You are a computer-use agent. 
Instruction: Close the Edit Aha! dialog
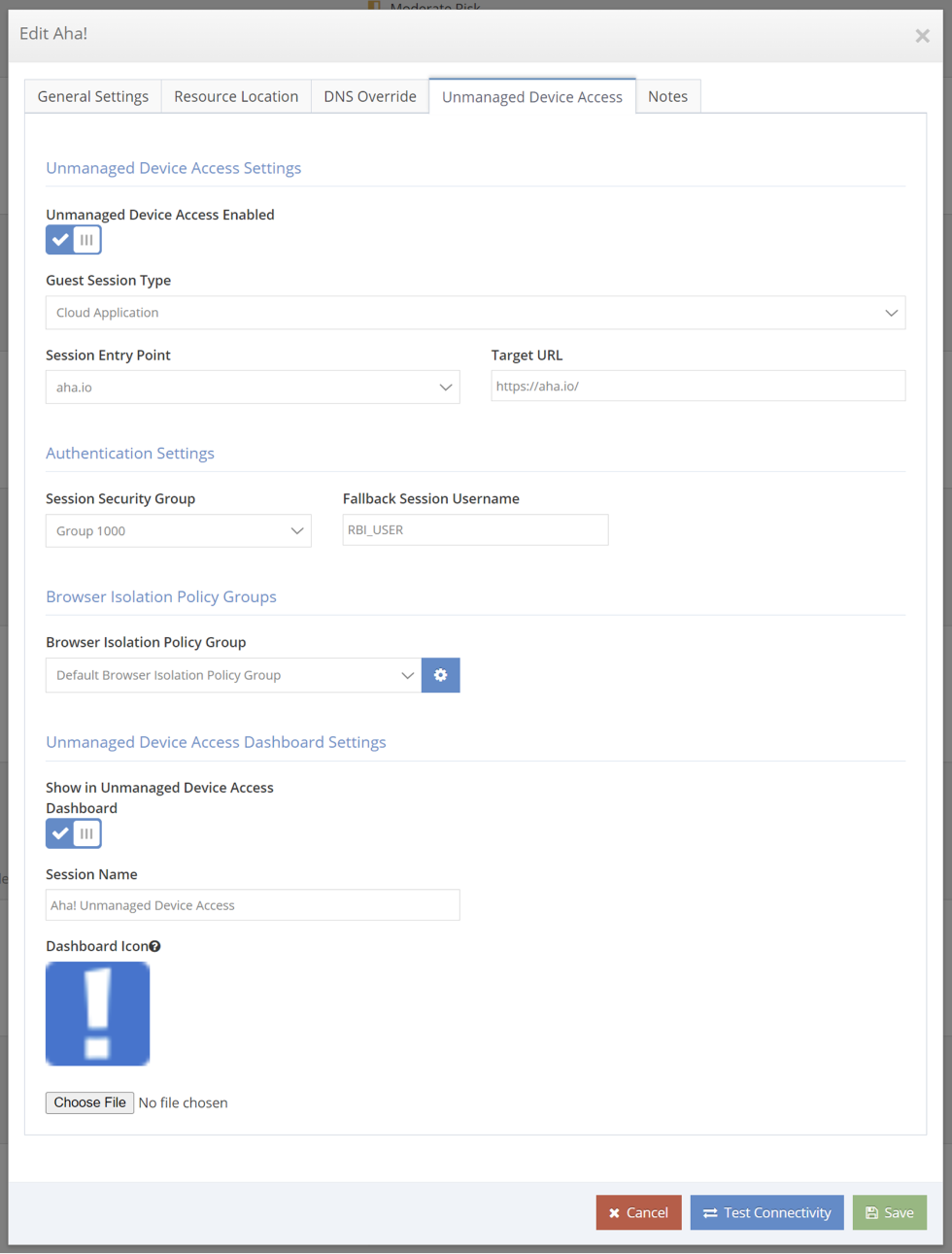(922, 36)
